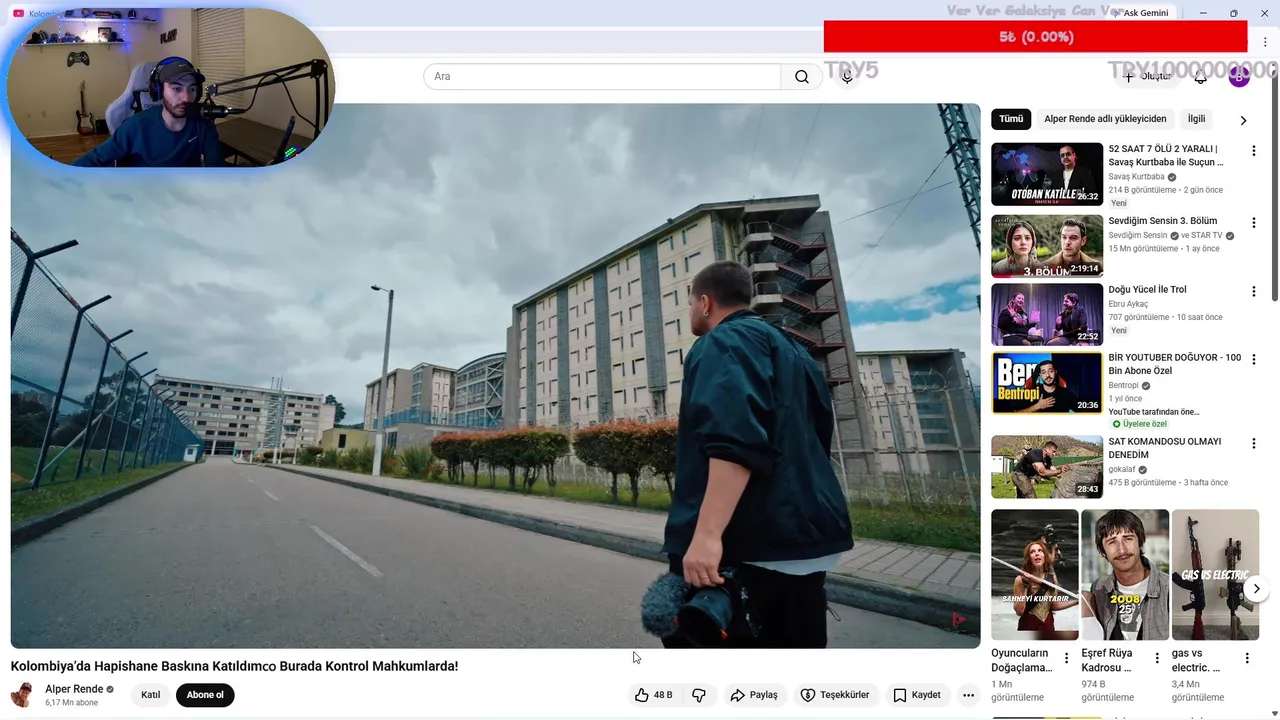Show next shorts with carousel arrow
Image resolution: width=1280 pixels, height=720 pixels.
(1256, 589)
